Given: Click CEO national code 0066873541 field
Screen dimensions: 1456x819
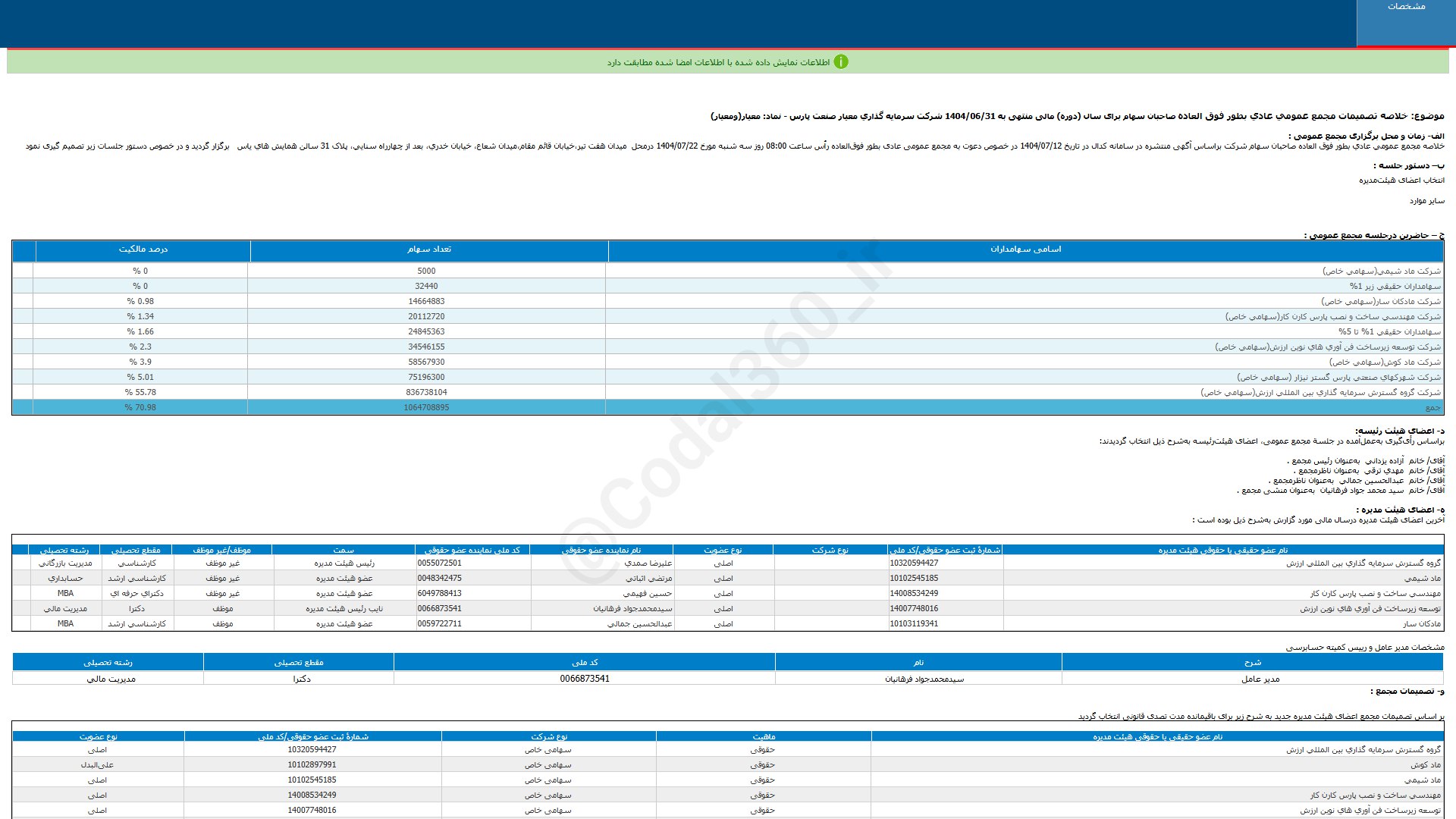Looking at the screenshot, I should [x=584, y=679].
